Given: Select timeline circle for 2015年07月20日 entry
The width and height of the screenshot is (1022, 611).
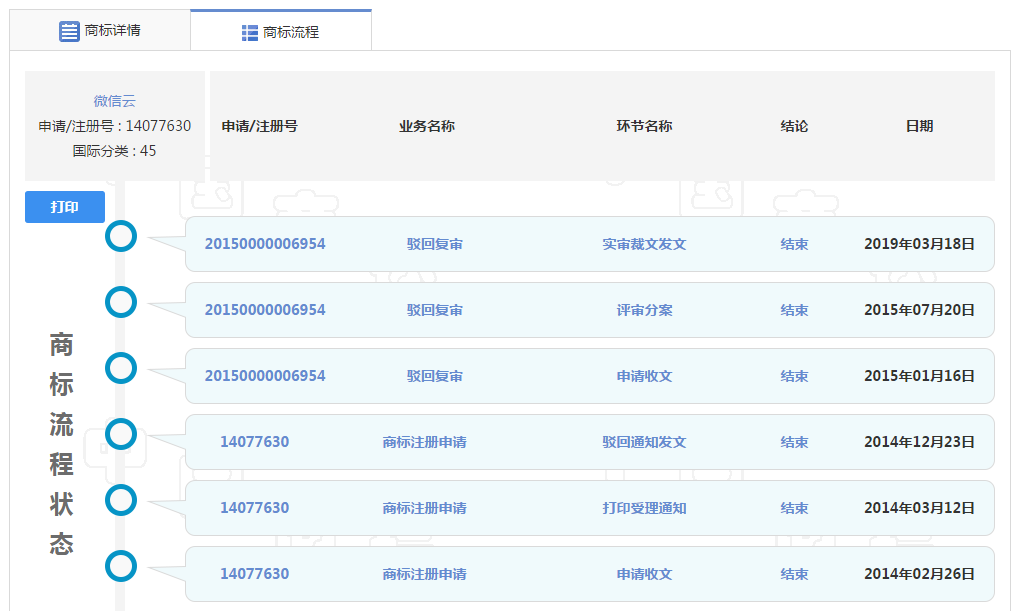Looking at the screenshot, I should (x=121, y=302).
